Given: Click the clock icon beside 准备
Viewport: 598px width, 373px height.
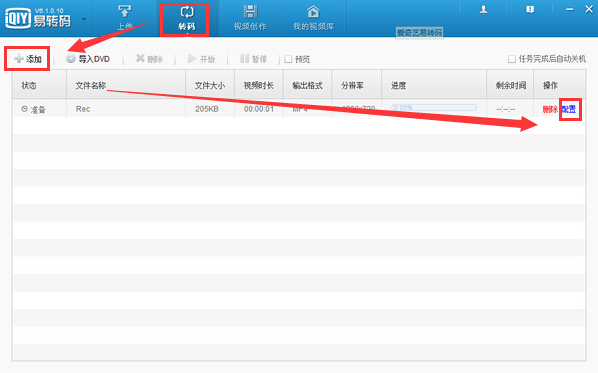Looking at the screenshot, I should [x=24, y=109].
